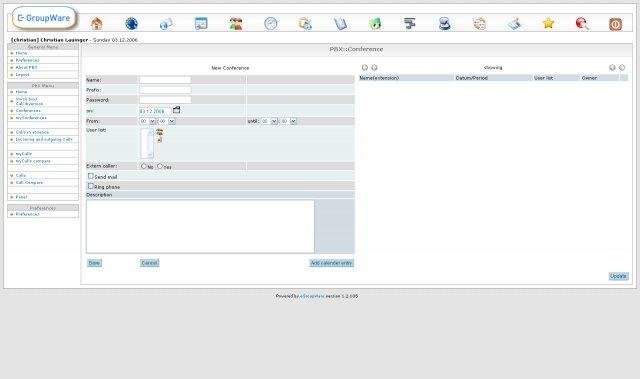
Task: Enable the Send mail checkbox
Action: point(91,176)
